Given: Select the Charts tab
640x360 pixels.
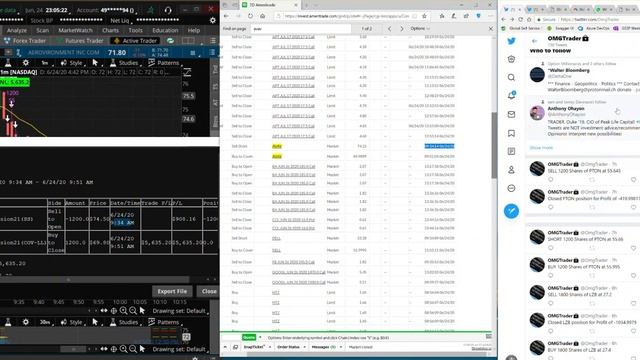Looking at the screenshot, I should click(x=111, y=30).
